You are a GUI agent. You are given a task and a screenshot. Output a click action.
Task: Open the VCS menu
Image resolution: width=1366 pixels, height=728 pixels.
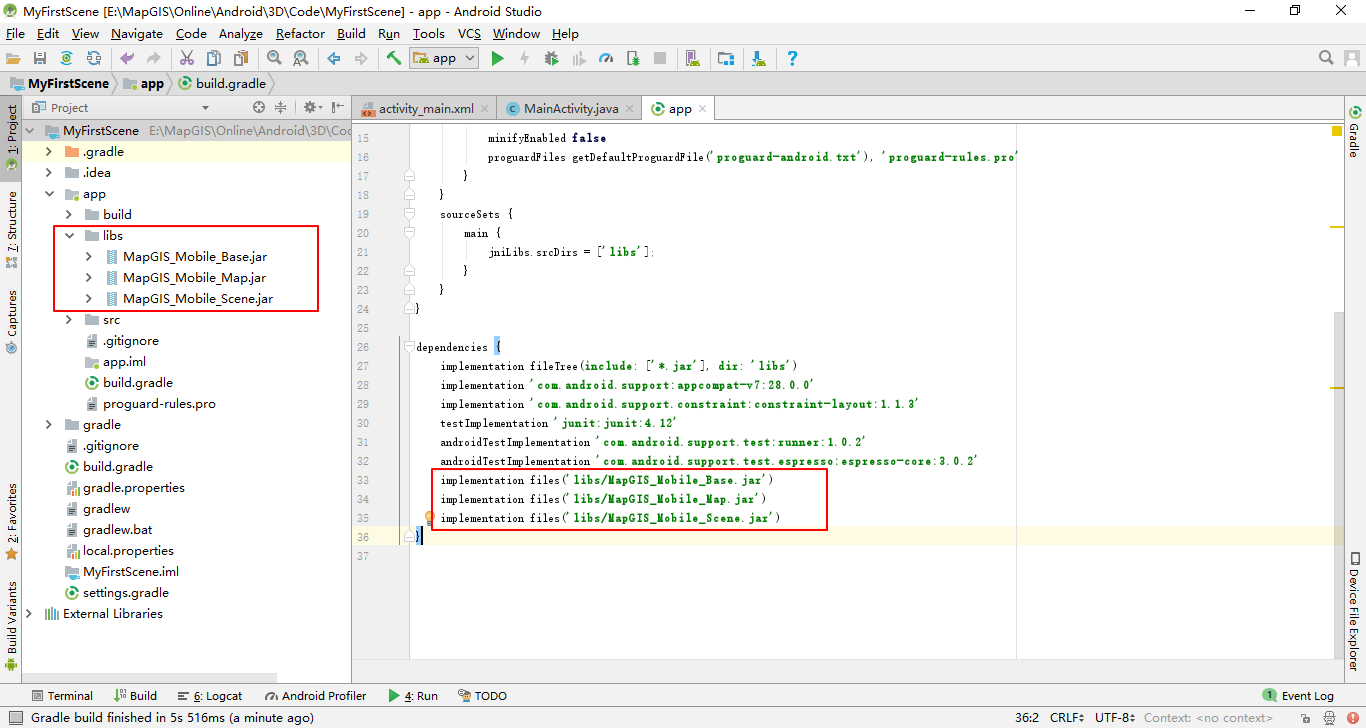point(469,33)
